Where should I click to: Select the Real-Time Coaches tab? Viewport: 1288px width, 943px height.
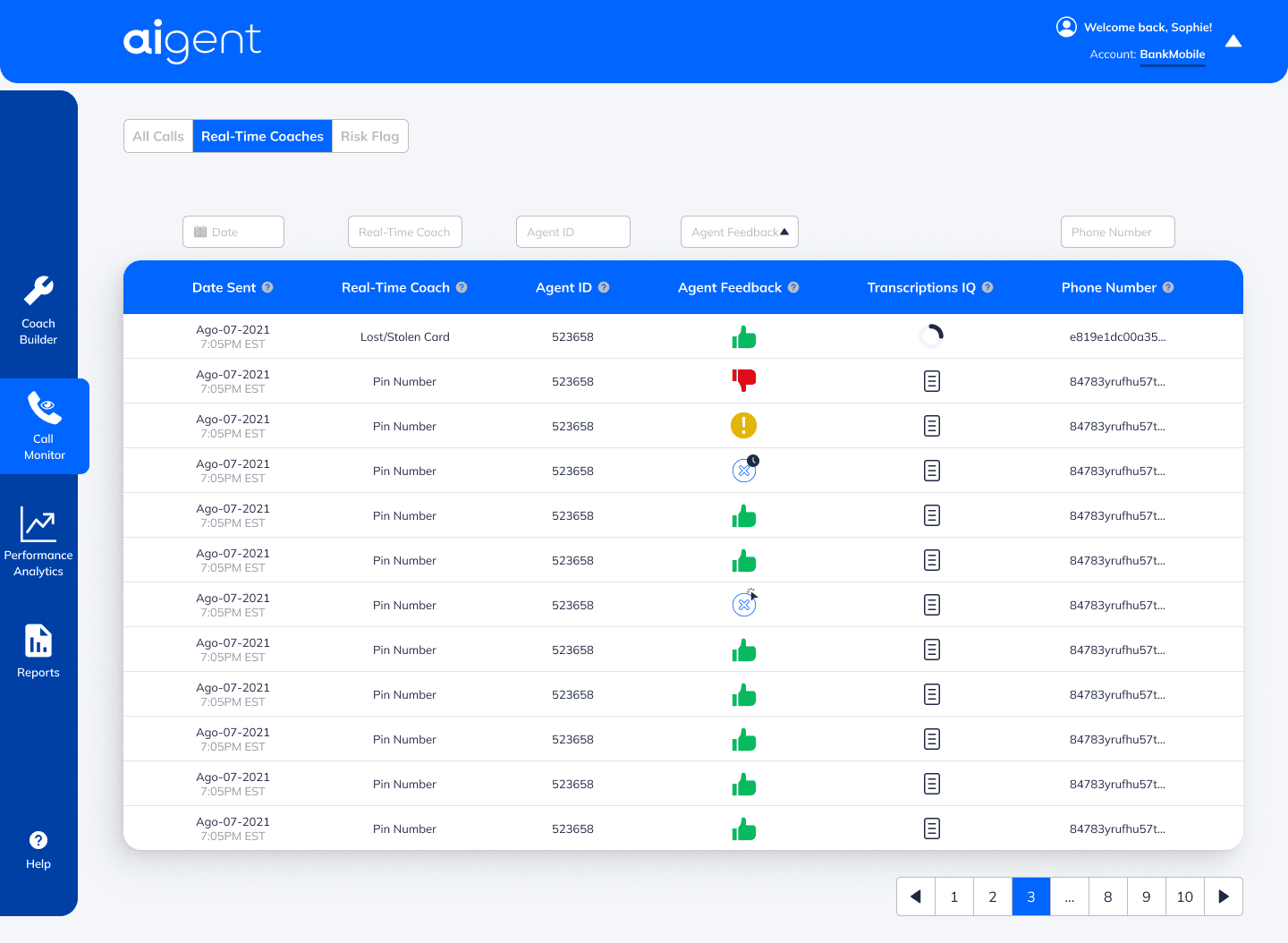pos(262,136)
